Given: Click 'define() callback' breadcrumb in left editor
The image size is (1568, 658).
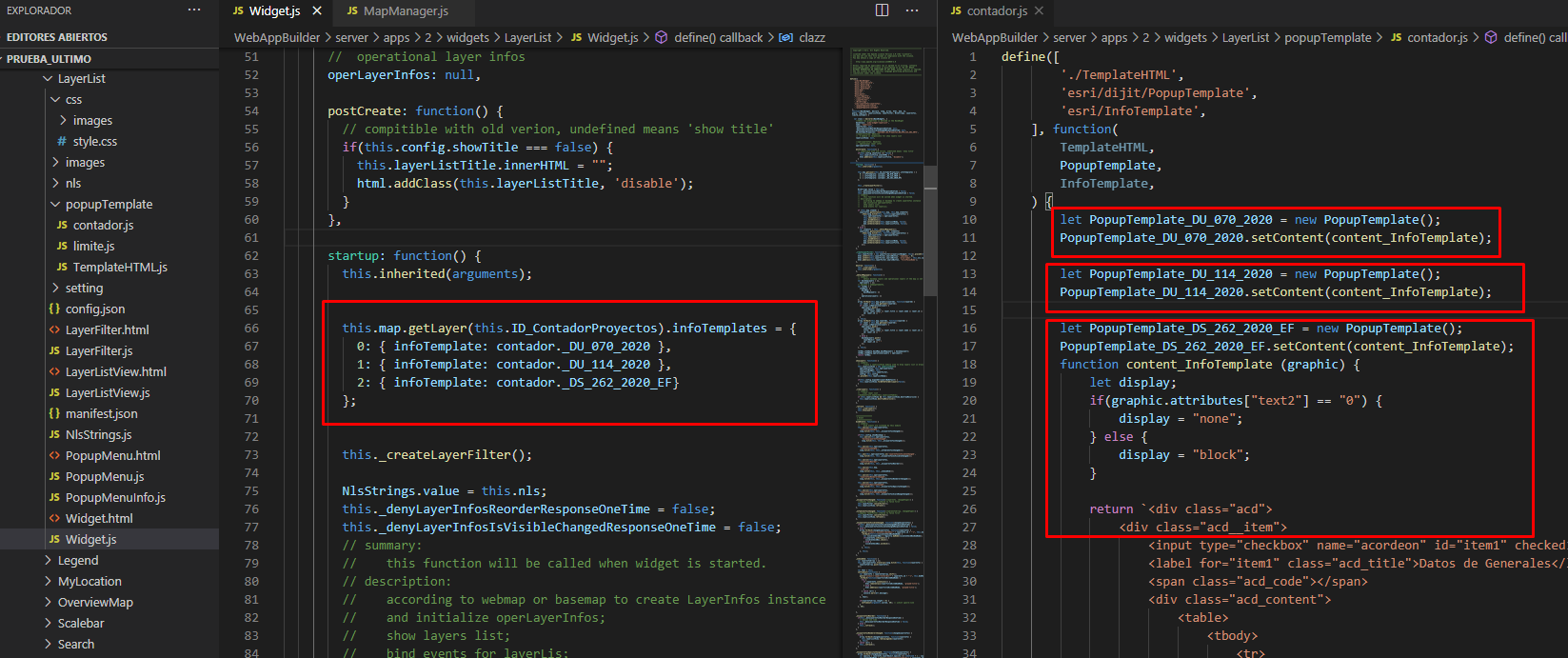Looking at the screenshot, I should pos(718,38).
